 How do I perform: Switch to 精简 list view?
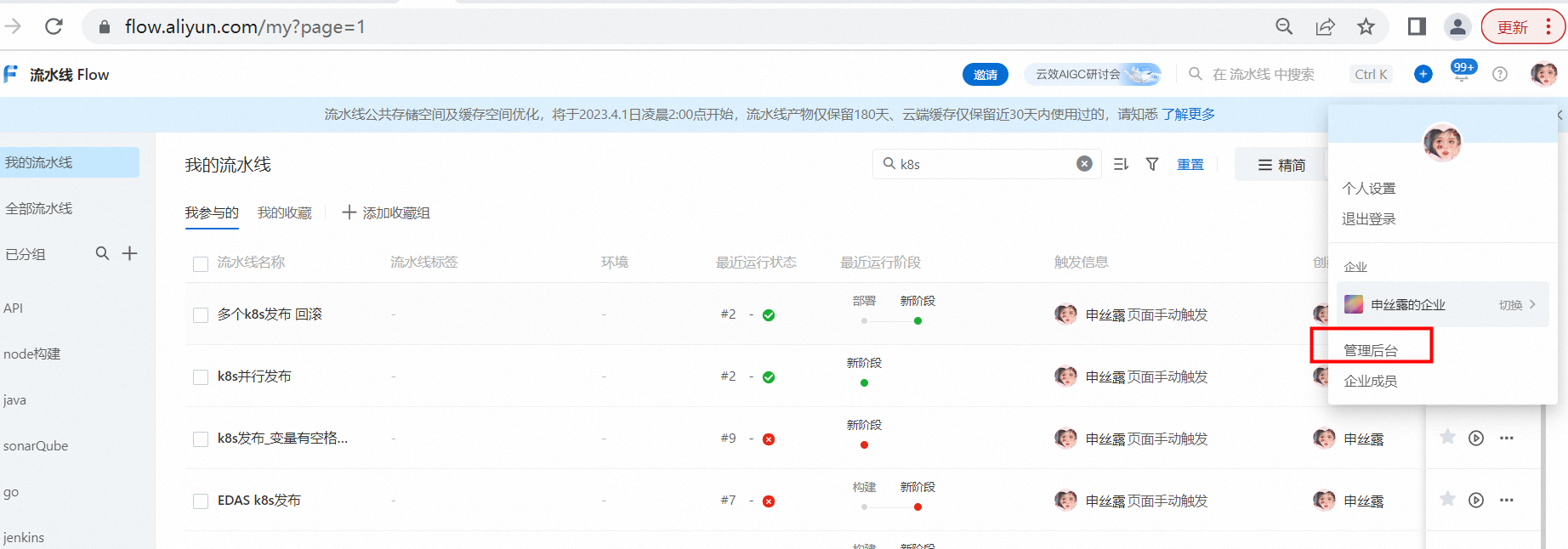(x=1281, y=165)
